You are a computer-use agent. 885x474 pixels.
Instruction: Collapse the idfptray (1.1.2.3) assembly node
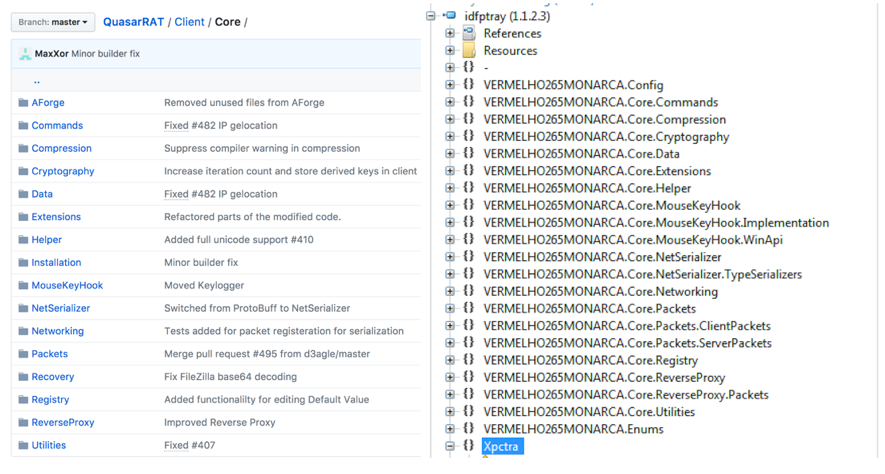432,16
